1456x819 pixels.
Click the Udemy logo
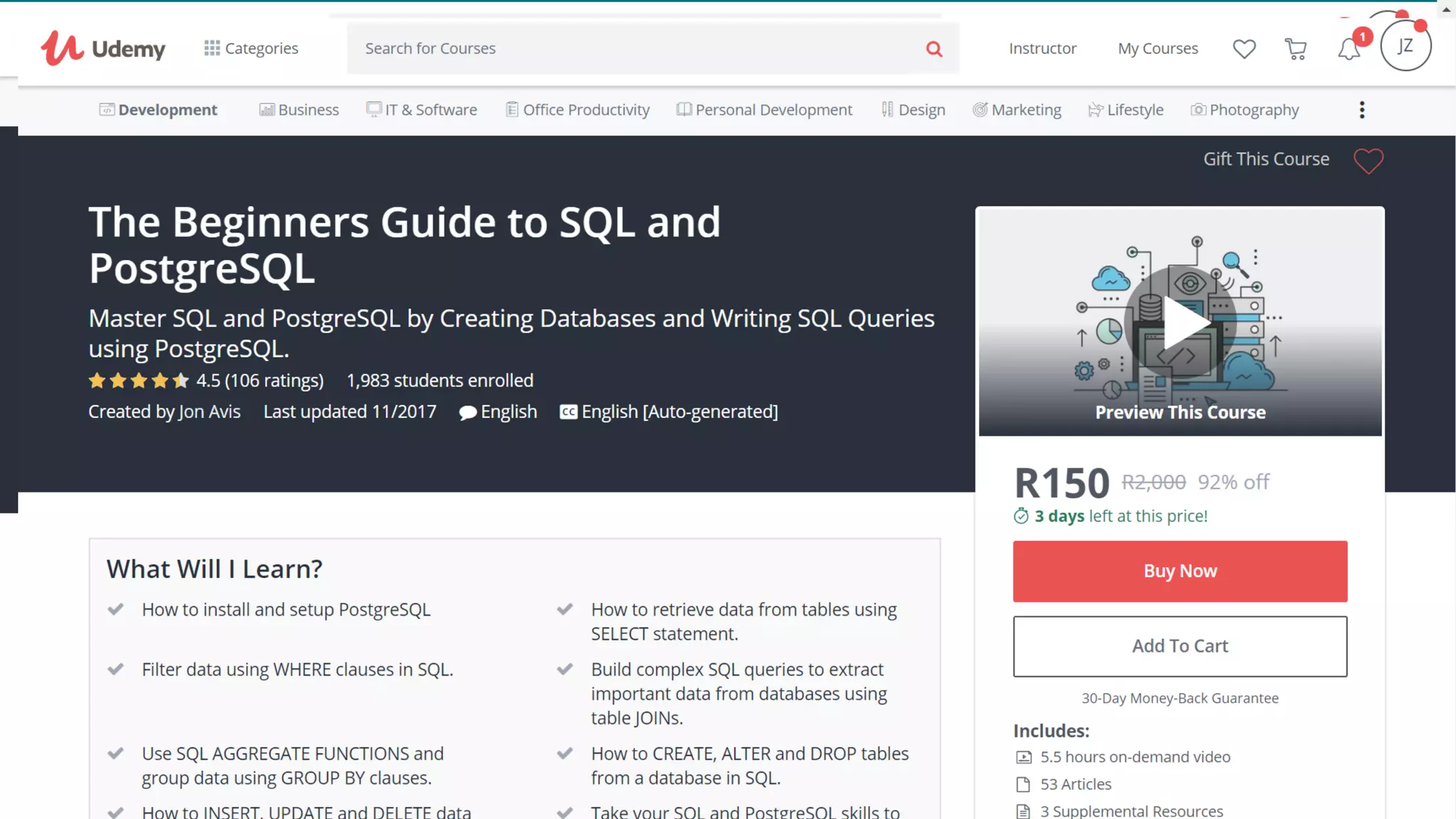click(x=103, y=48)
